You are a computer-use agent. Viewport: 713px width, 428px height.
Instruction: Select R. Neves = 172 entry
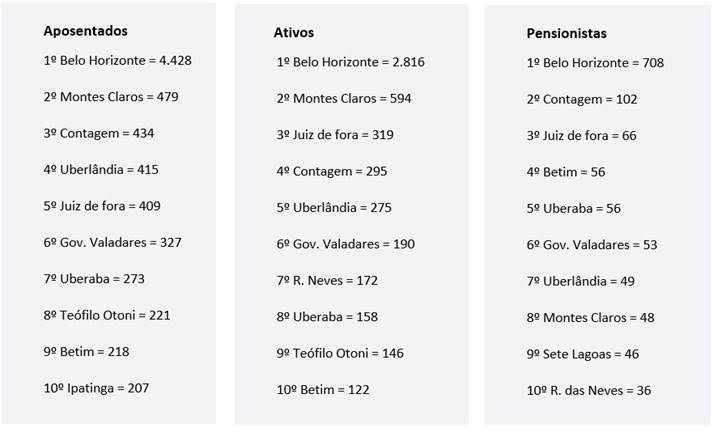[x=328, y=280]
